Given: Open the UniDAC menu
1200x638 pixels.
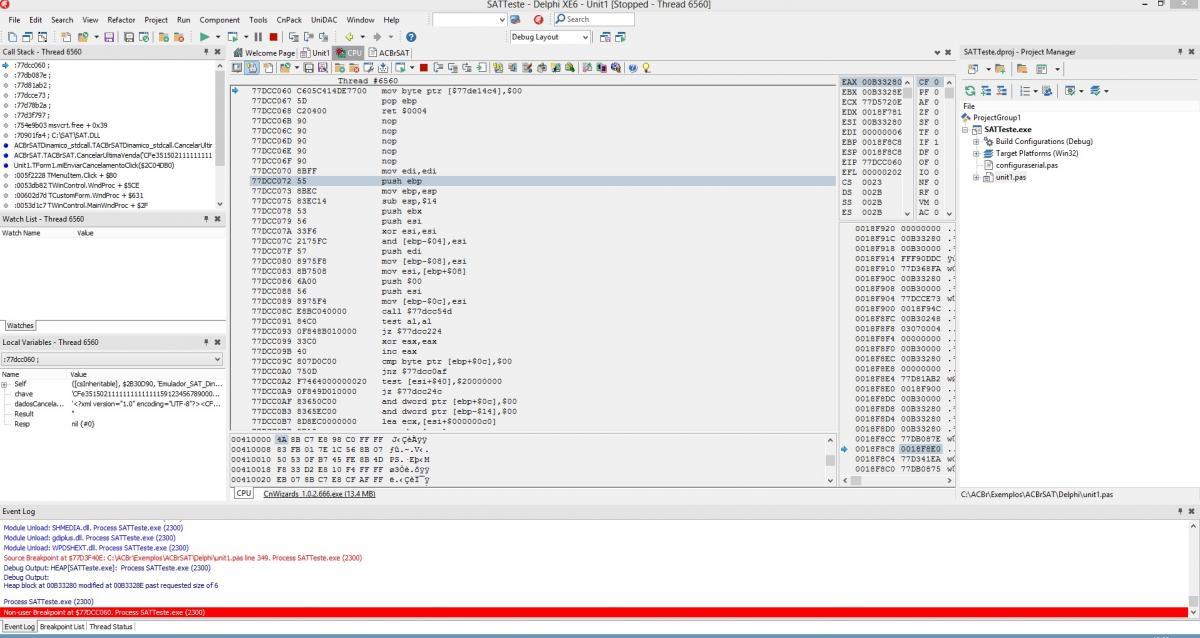Looking at the screenshot, I should coord(324,19).
